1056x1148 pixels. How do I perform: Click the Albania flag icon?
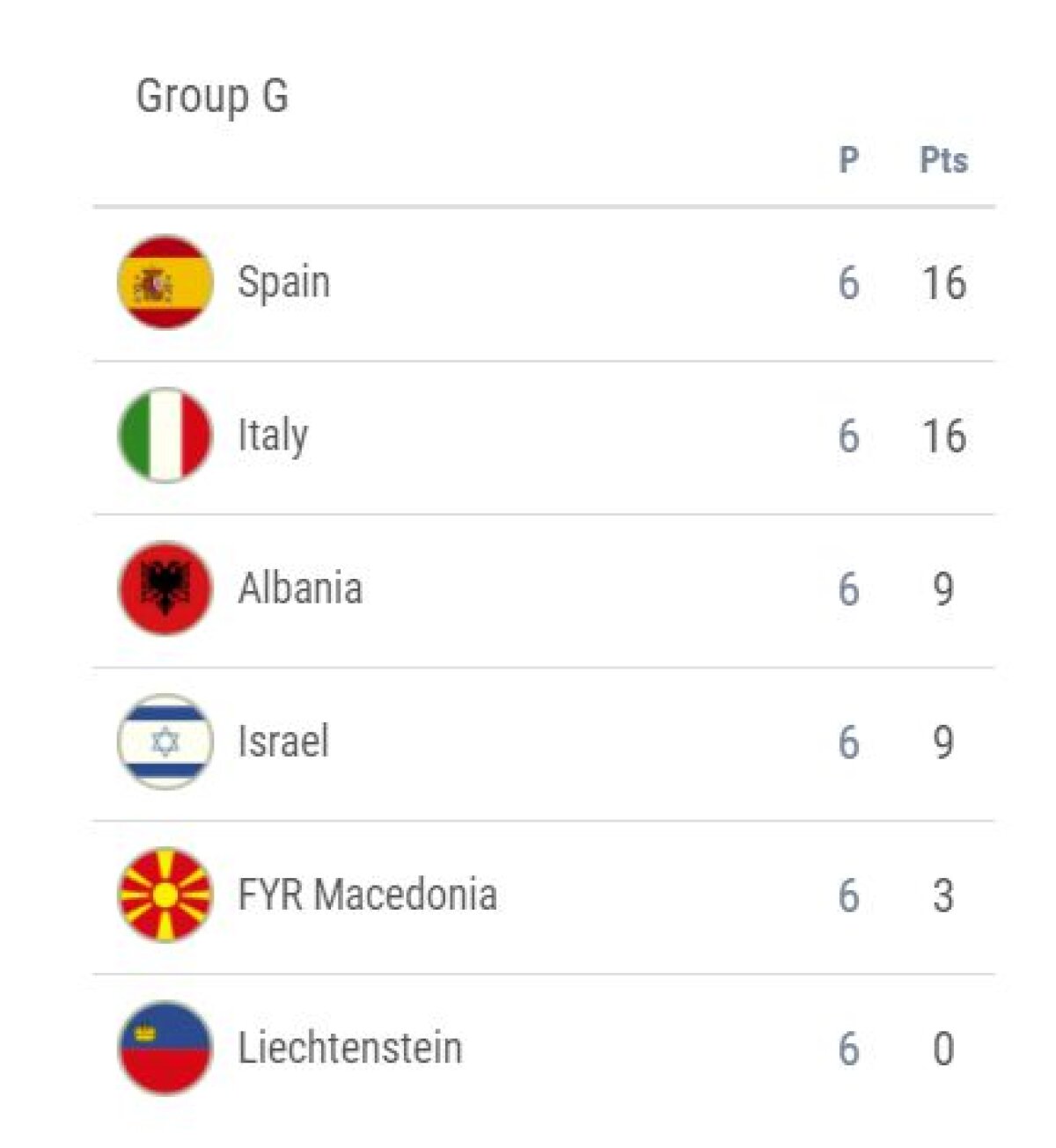[x=165, y=589]
